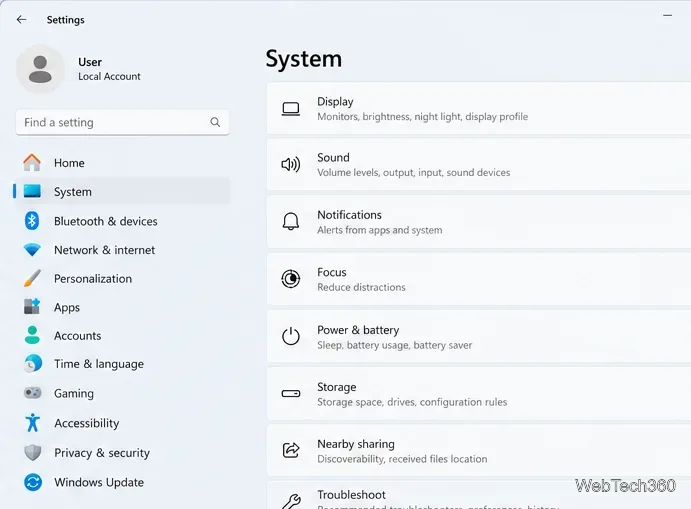
Task: Open Gaming settings label
Action: point(74,393)
